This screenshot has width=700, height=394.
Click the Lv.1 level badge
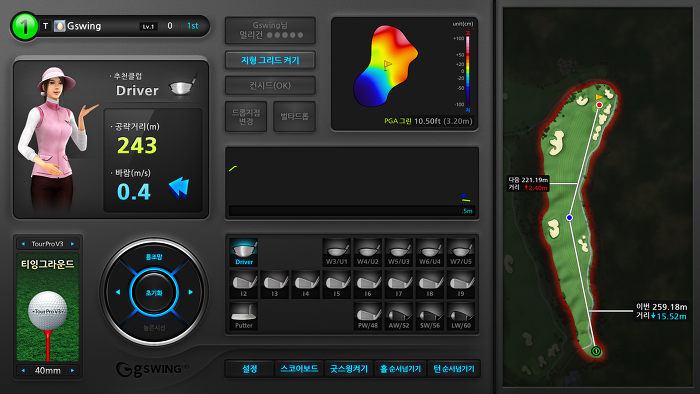148,26
